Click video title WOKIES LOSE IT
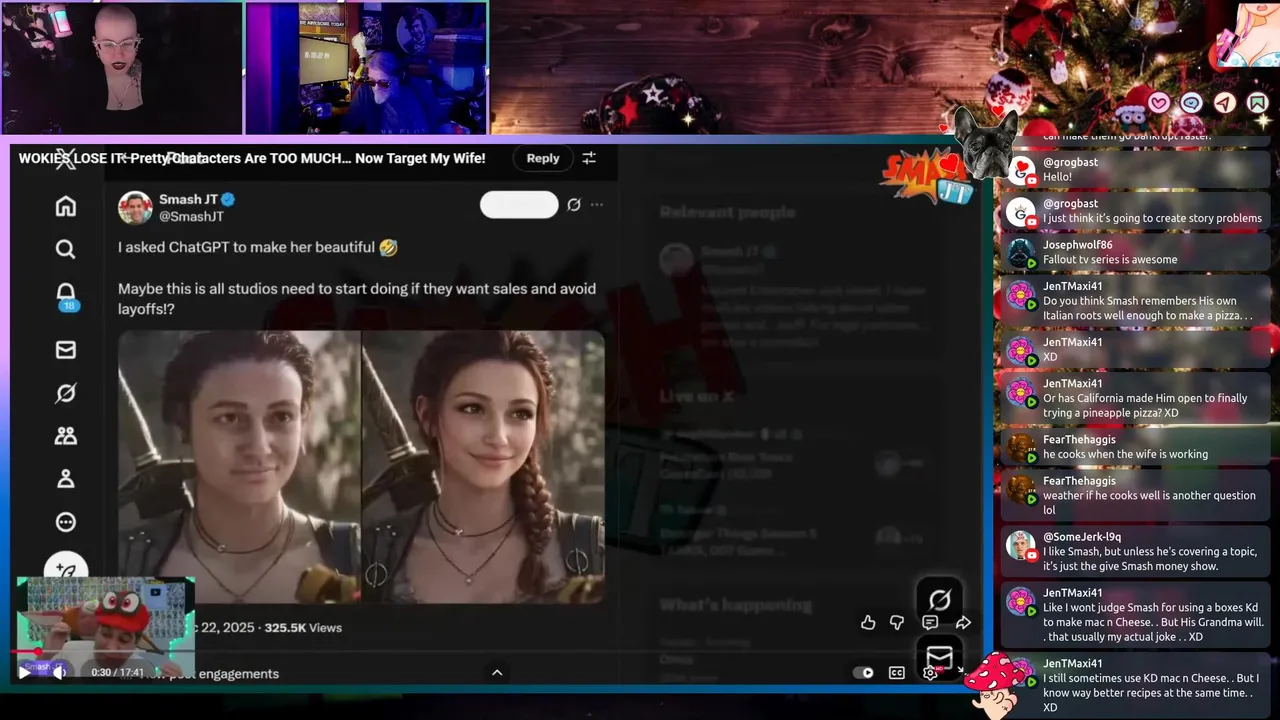This screenshot has height=720, width=1280. [x=252, y=158]
